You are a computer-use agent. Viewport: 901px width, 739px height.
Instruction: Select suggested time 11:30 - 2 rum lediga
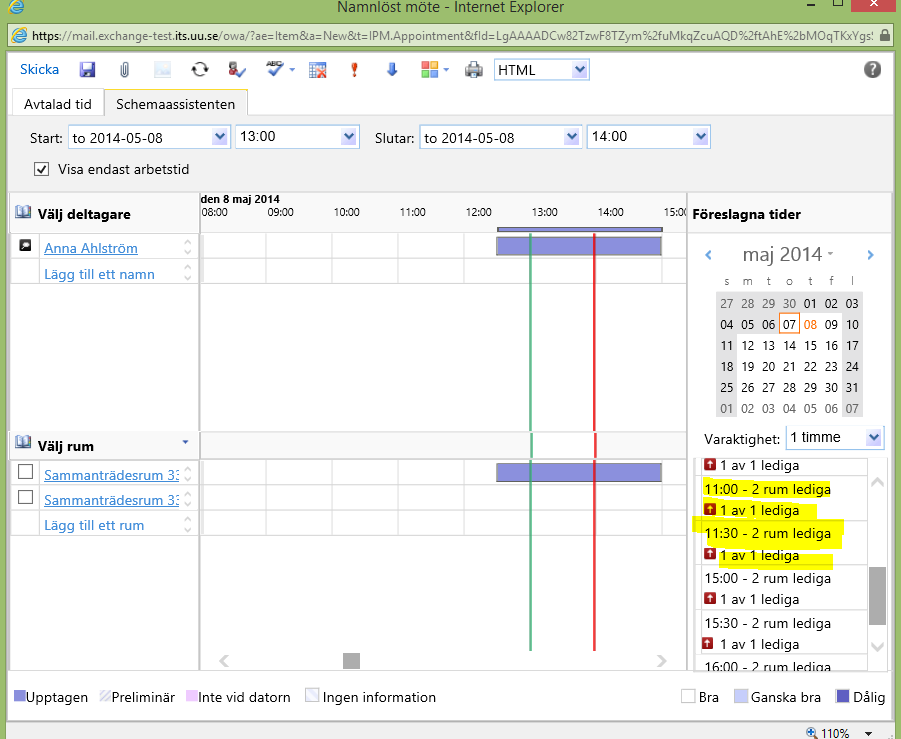pos(767,533)
